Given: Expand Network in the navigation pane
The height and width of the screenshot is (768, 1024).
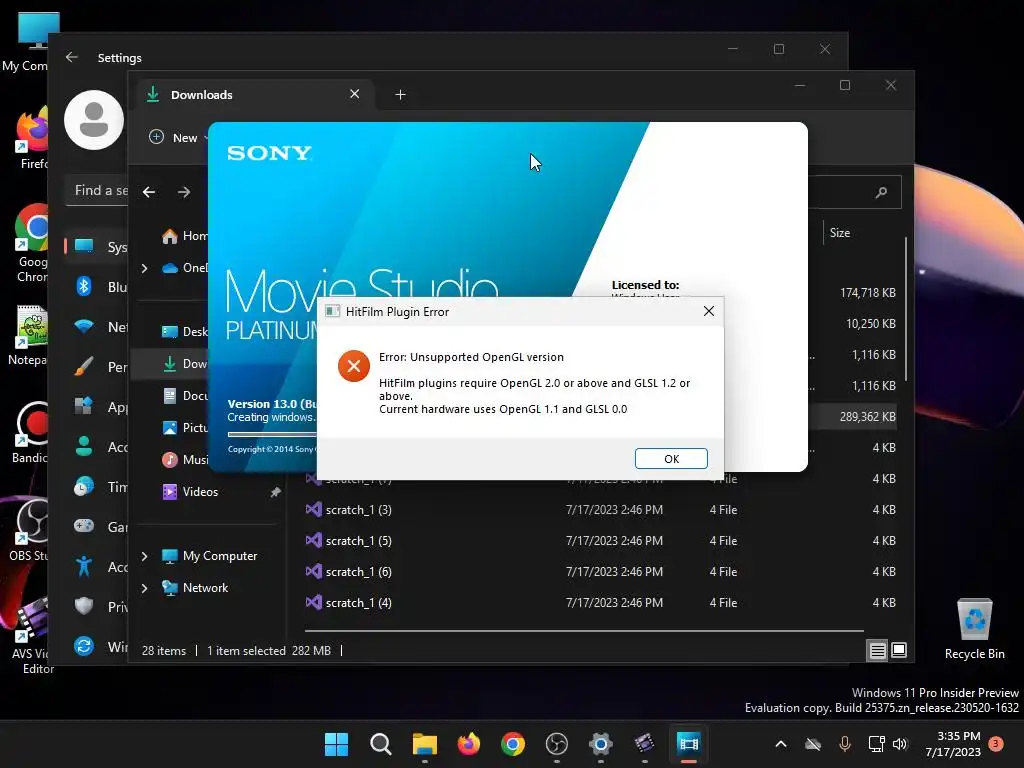Looking at the screenshot, I should tap(144, 588).
